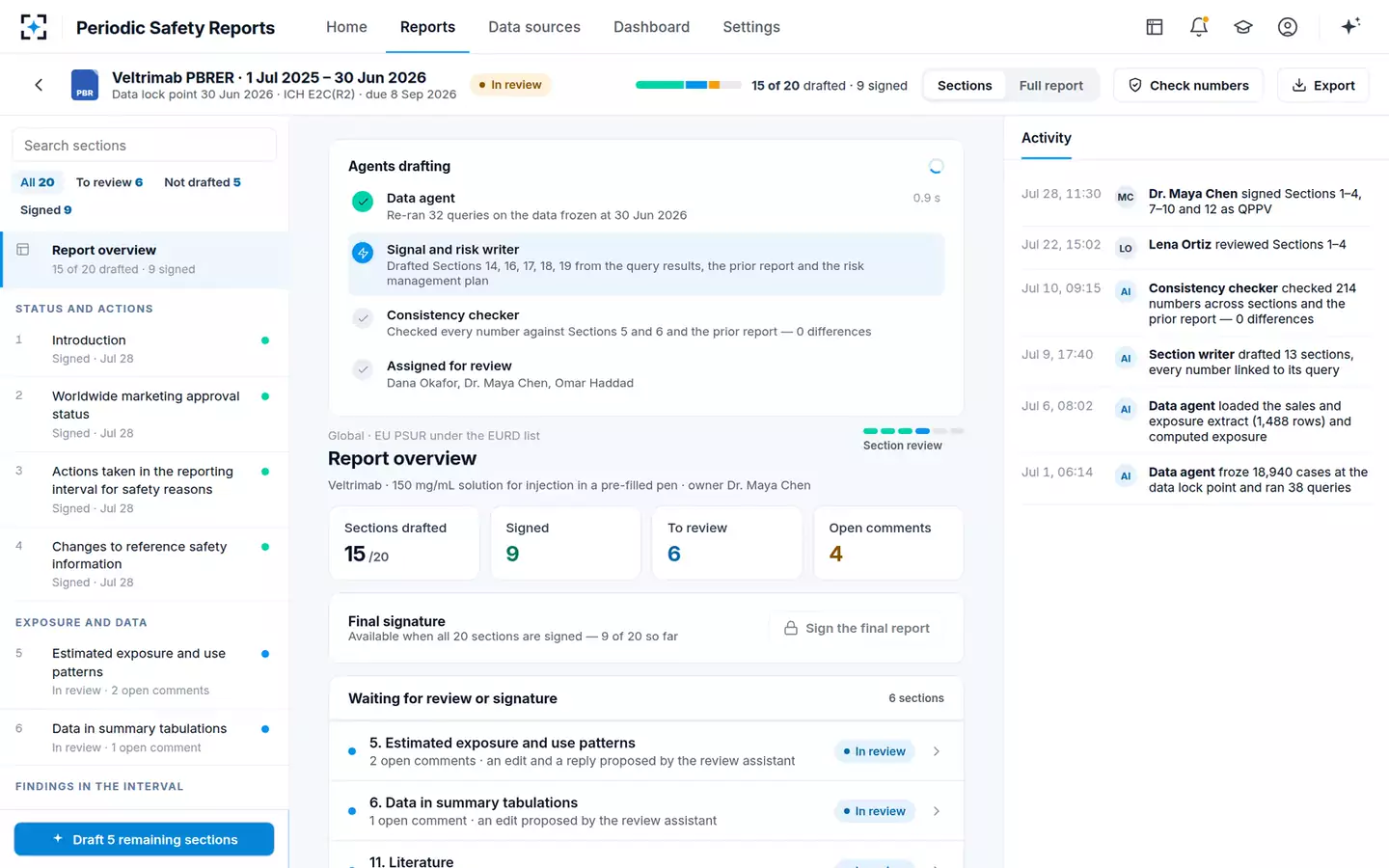The width and height of the screenshot is (1389, 868).
Task: Go to the Dashboard tab
Action: 651,27
